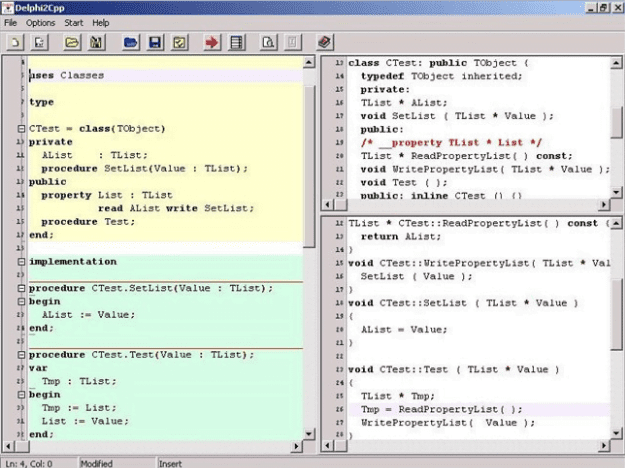Screen dimensions: 625x468
Task: Click the yellow file-manager toolbar icon
Action: (x=96, y=42)
